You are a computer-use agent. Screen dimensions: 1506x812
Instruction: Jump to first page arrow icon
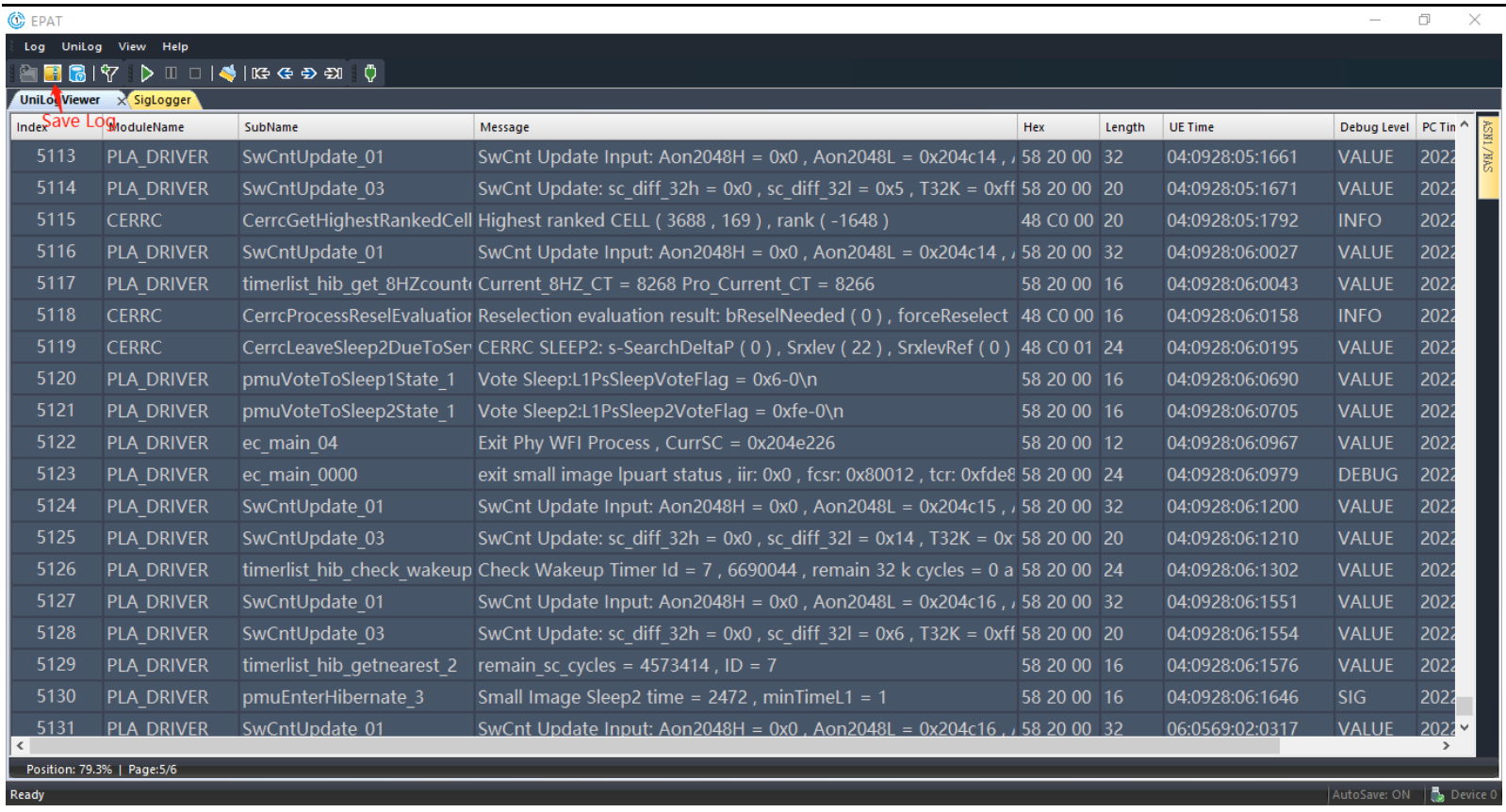coord(261,73)
